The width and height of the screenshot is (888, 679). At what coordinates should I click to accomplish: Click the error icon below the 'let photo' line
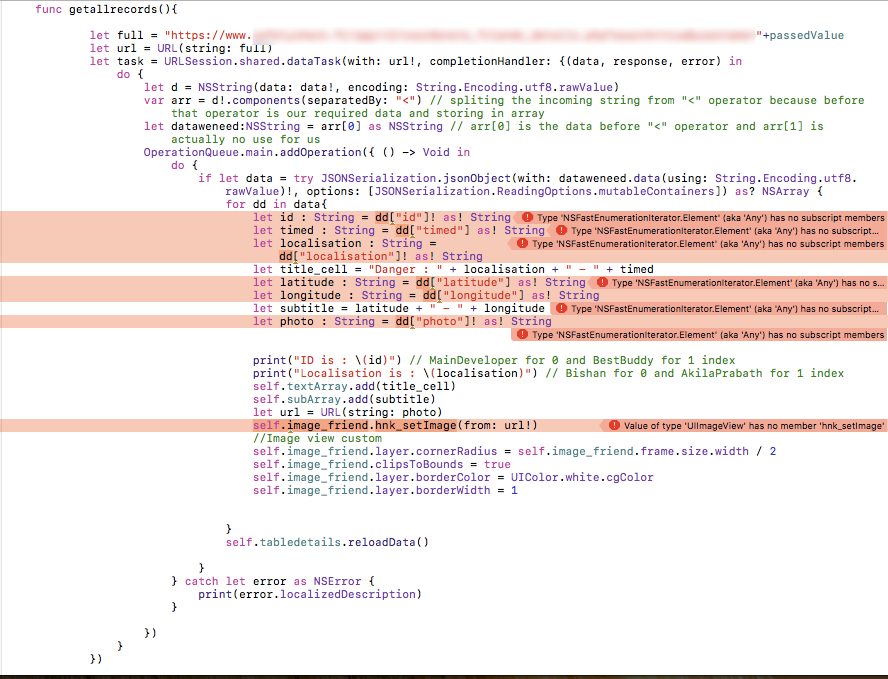(x=522, y=335)
